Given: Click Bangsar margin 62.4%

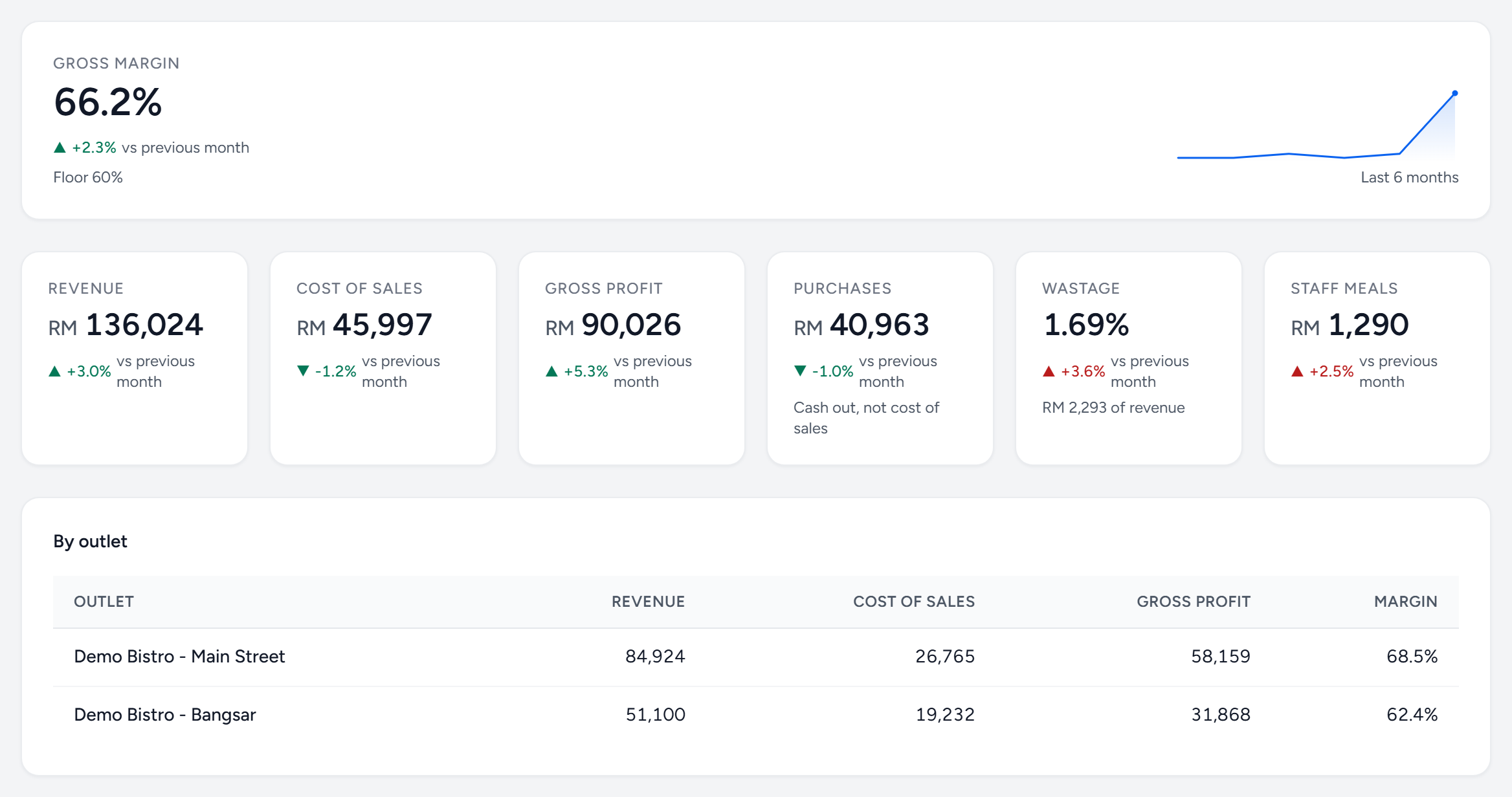Looking at the screenshot, I should 1412,715.
